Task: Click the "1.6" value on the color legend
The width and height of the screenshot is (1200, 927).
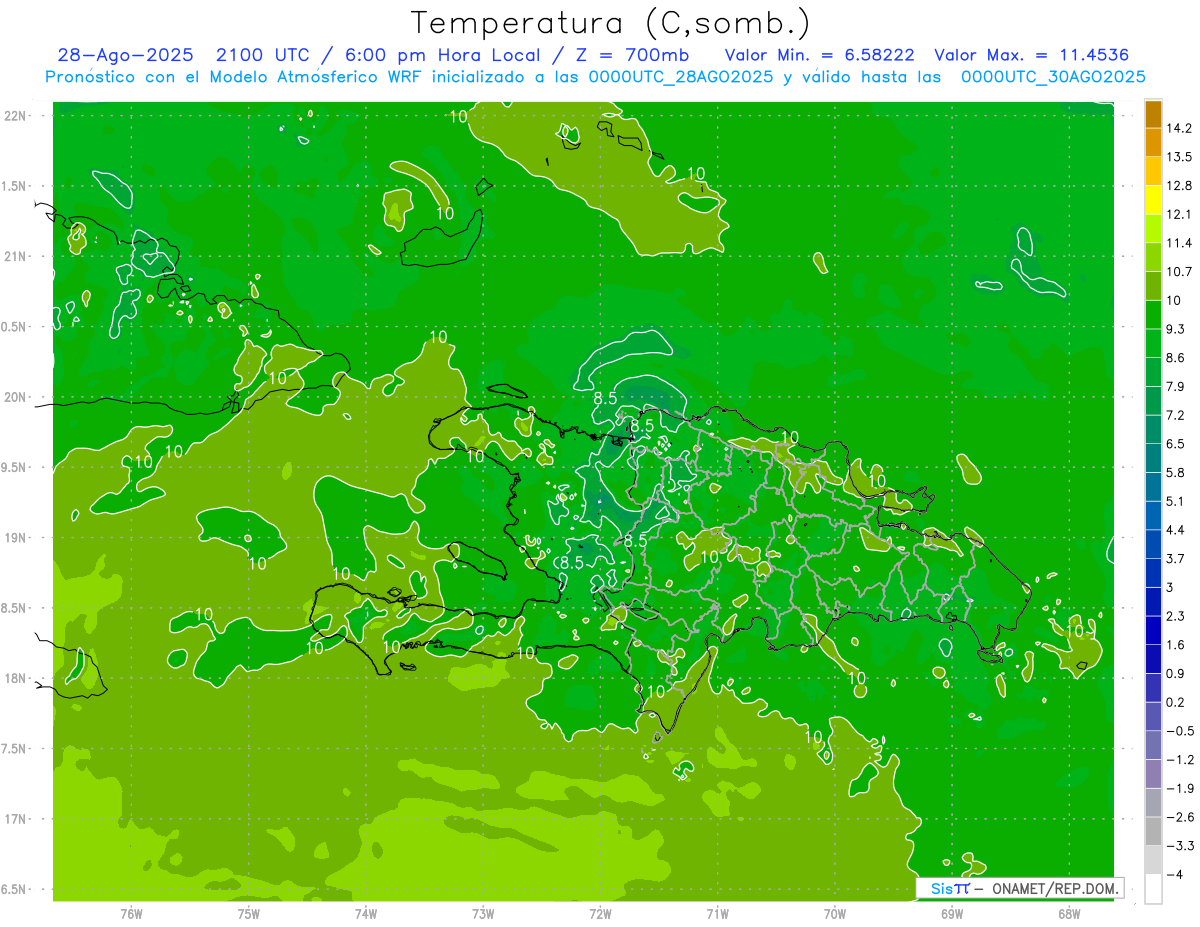Action: tap(1175, 645)
